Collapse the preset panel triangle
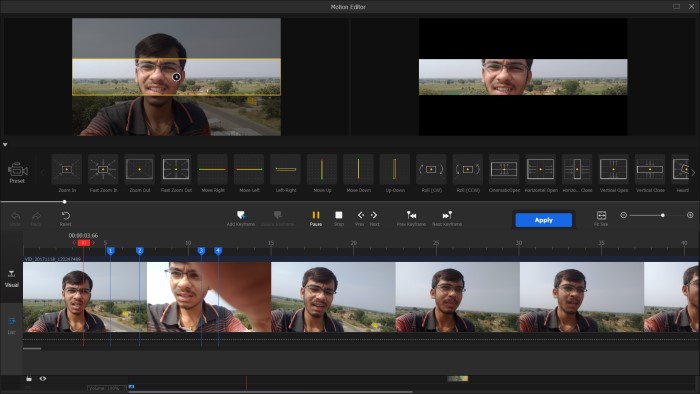The height and width of the screenshot is (394, 700). 5,145
